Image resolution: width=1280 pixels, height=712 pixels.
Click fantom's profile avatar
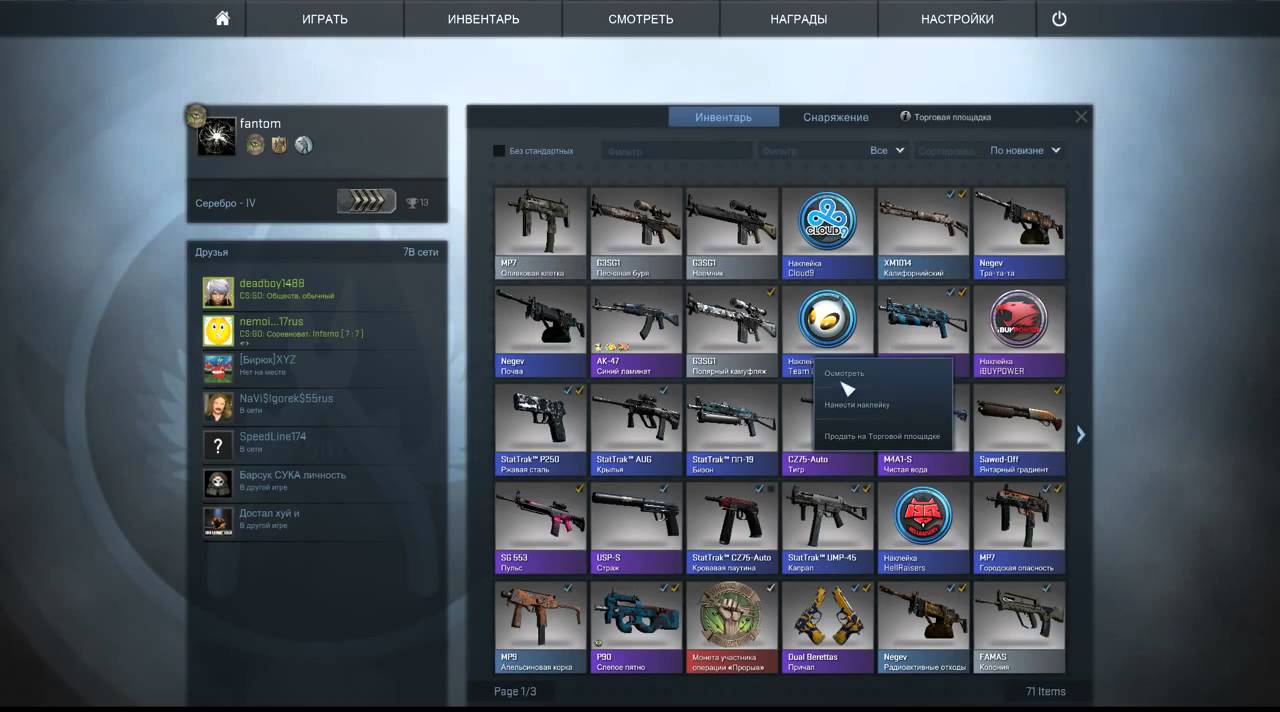[x=216, y=136]
